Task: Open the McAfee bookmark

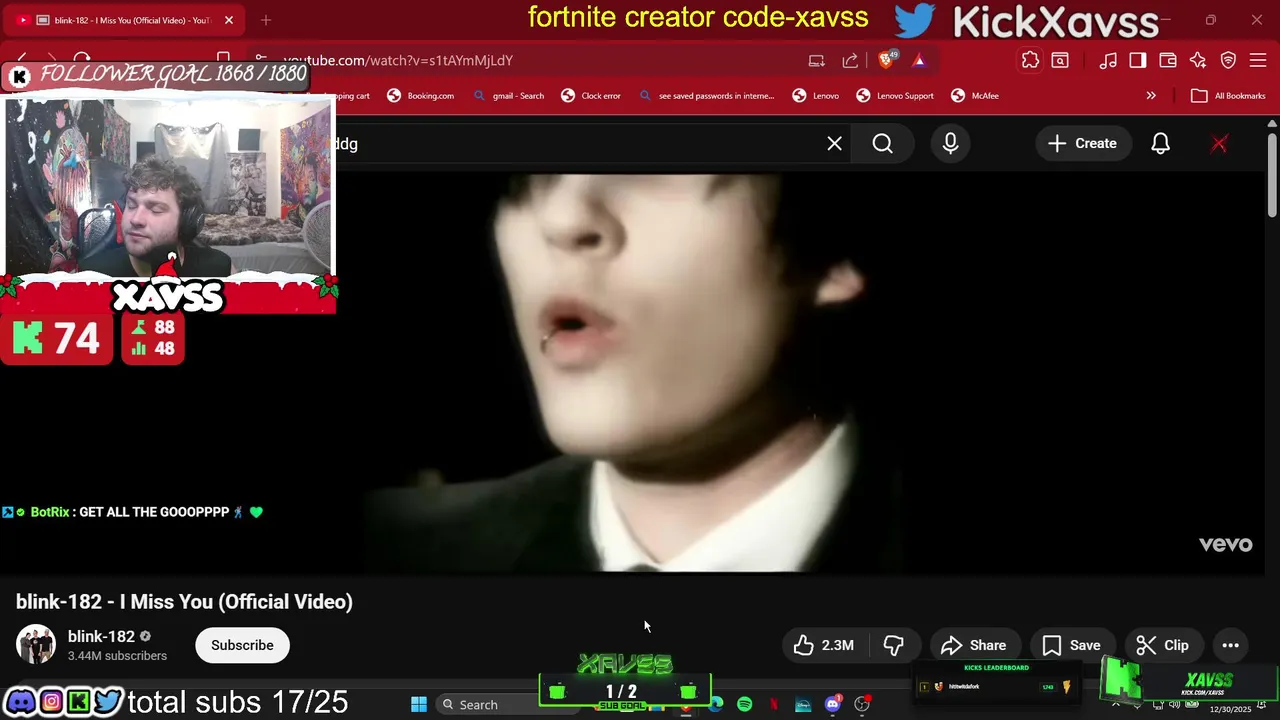Action: tap(976, 96)
